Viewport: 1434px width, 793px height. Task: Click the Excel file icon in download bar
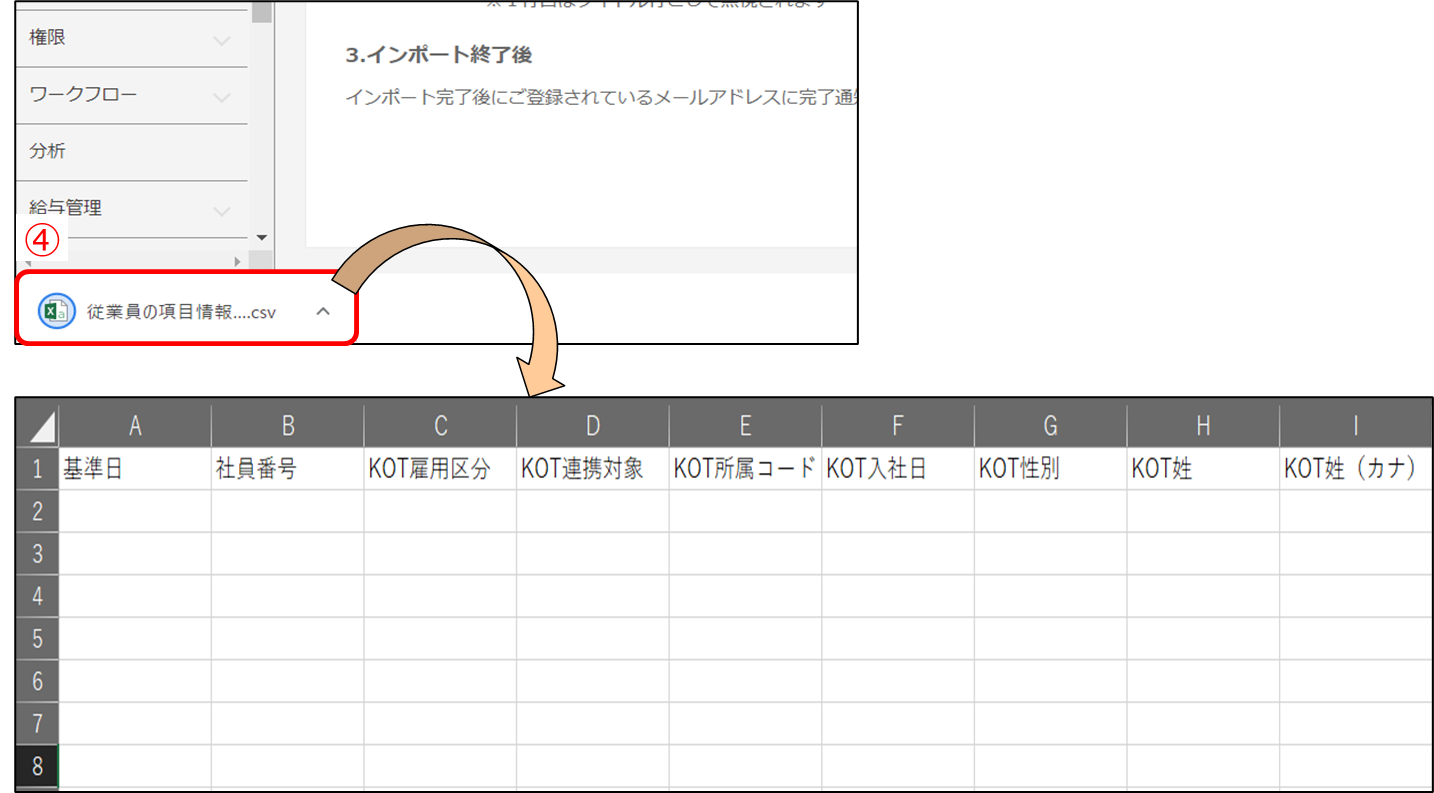pyautogui.click(x=56, y=312)
